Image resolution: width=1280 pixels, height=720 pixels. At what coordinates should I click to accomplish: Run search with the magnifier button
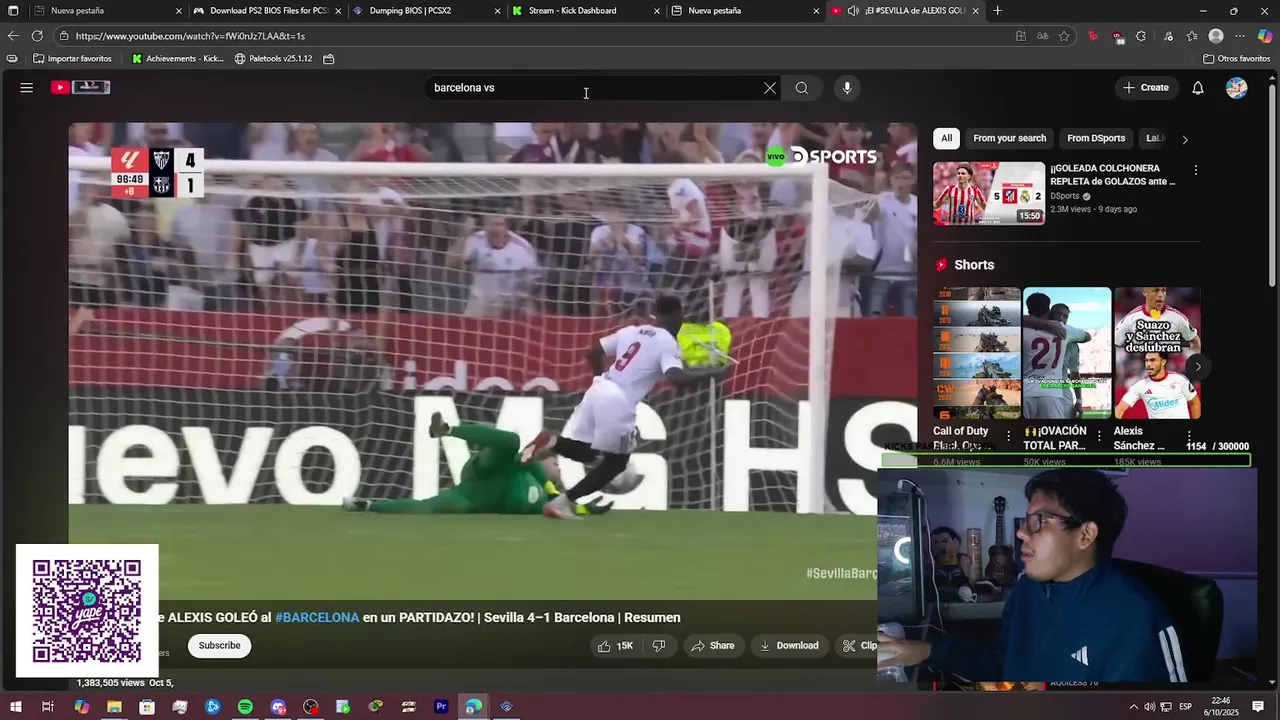click(802, 88)
